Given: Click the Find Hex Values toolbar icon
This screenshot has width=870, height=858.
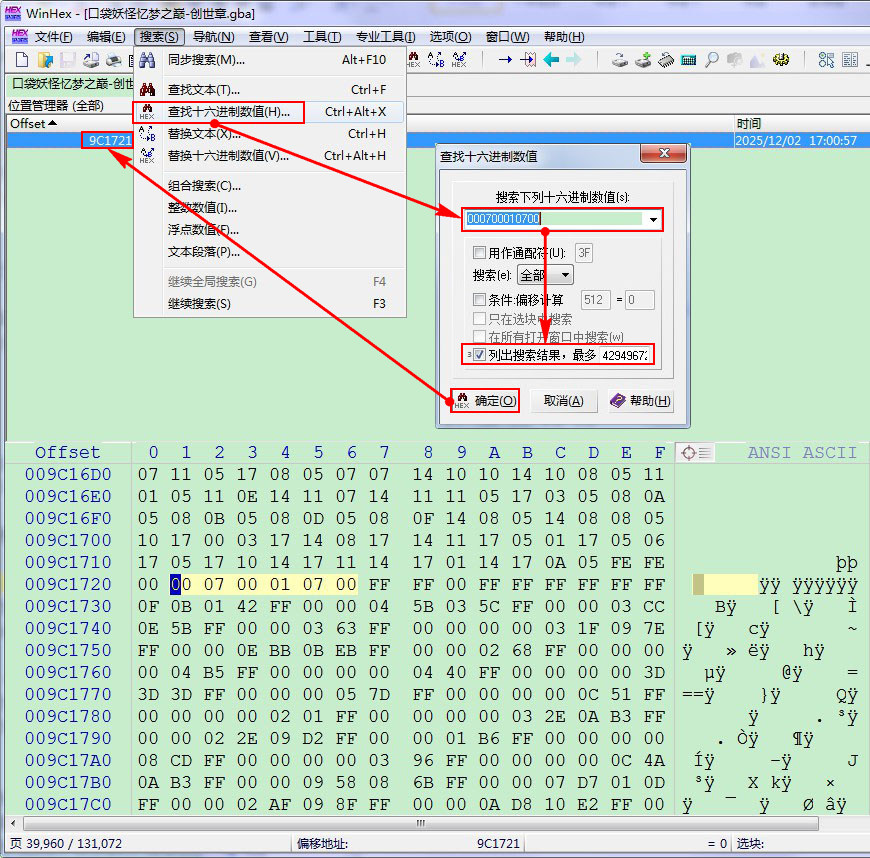Looking at the screenshot, I should [x=414, y=59].
